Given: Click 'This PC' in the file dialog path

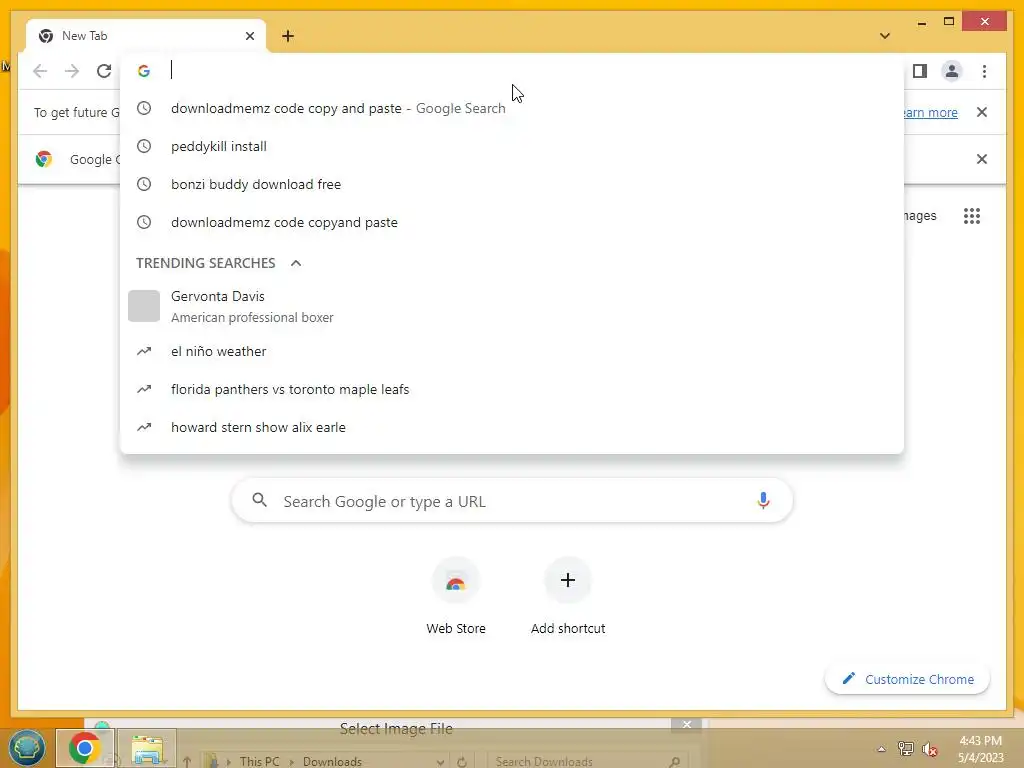Looking at the screenshot, I should coord(259,761).
